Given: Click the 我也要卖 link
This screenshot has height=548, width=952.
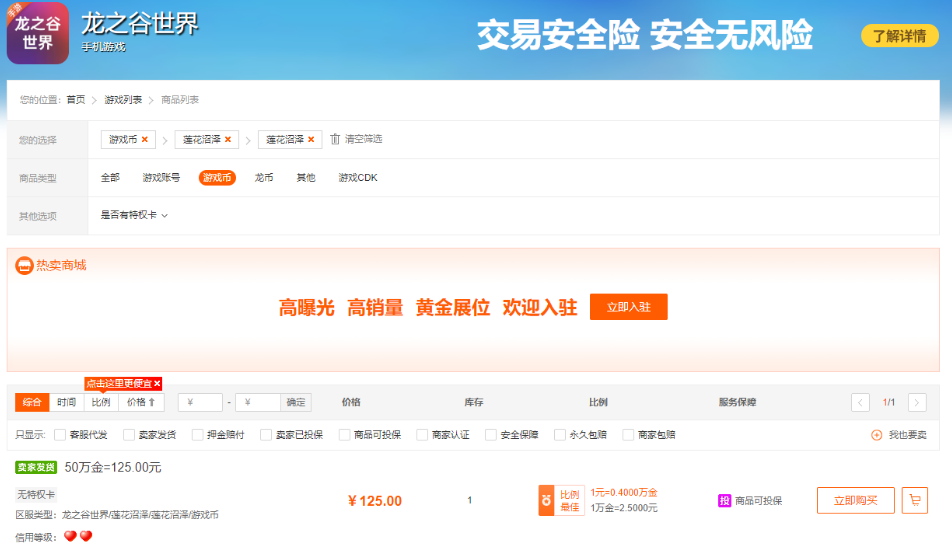Looking at the screenshot, I should coord(908,435).
